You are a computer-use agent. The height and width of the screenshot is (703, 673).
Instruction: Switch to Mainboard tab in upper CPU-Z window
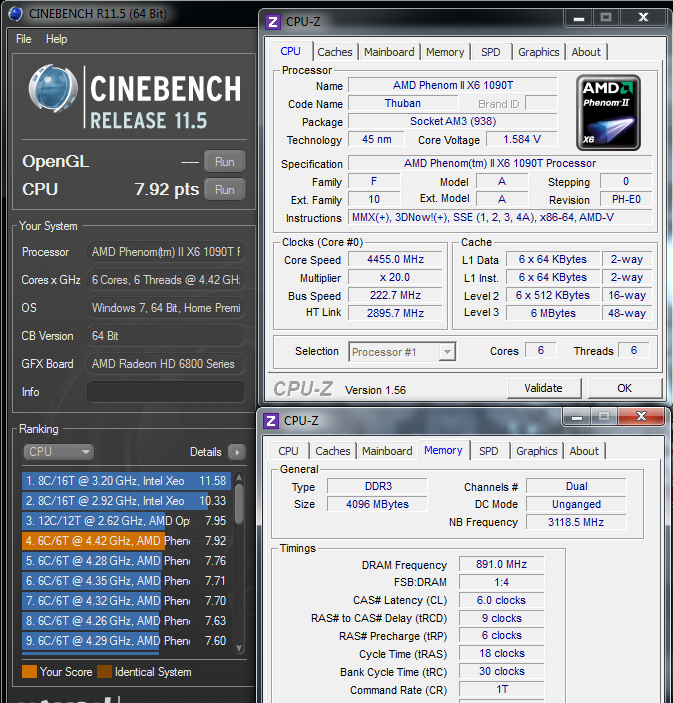click(x=389, y=52)
